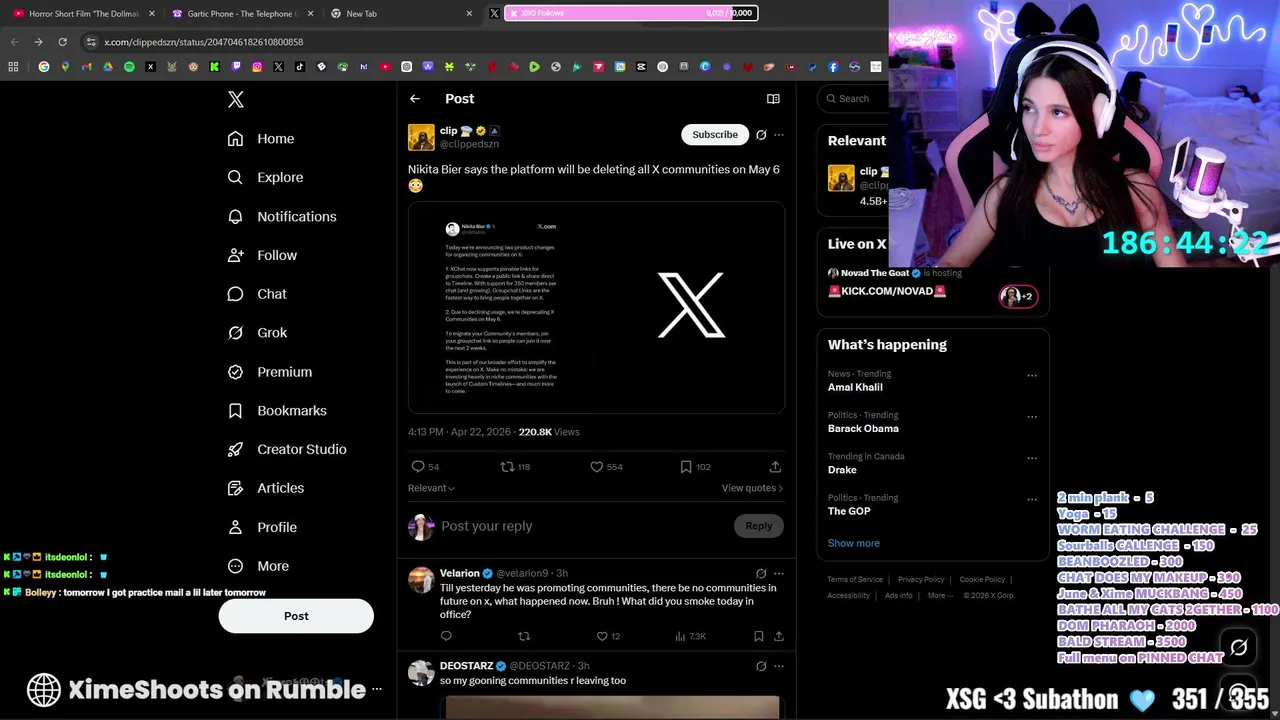The width and height of the screenshot is (1280, 720).
Task: Switch to the Horror Short Film tab
Action: pyautogui.click(x=83, y=14)
